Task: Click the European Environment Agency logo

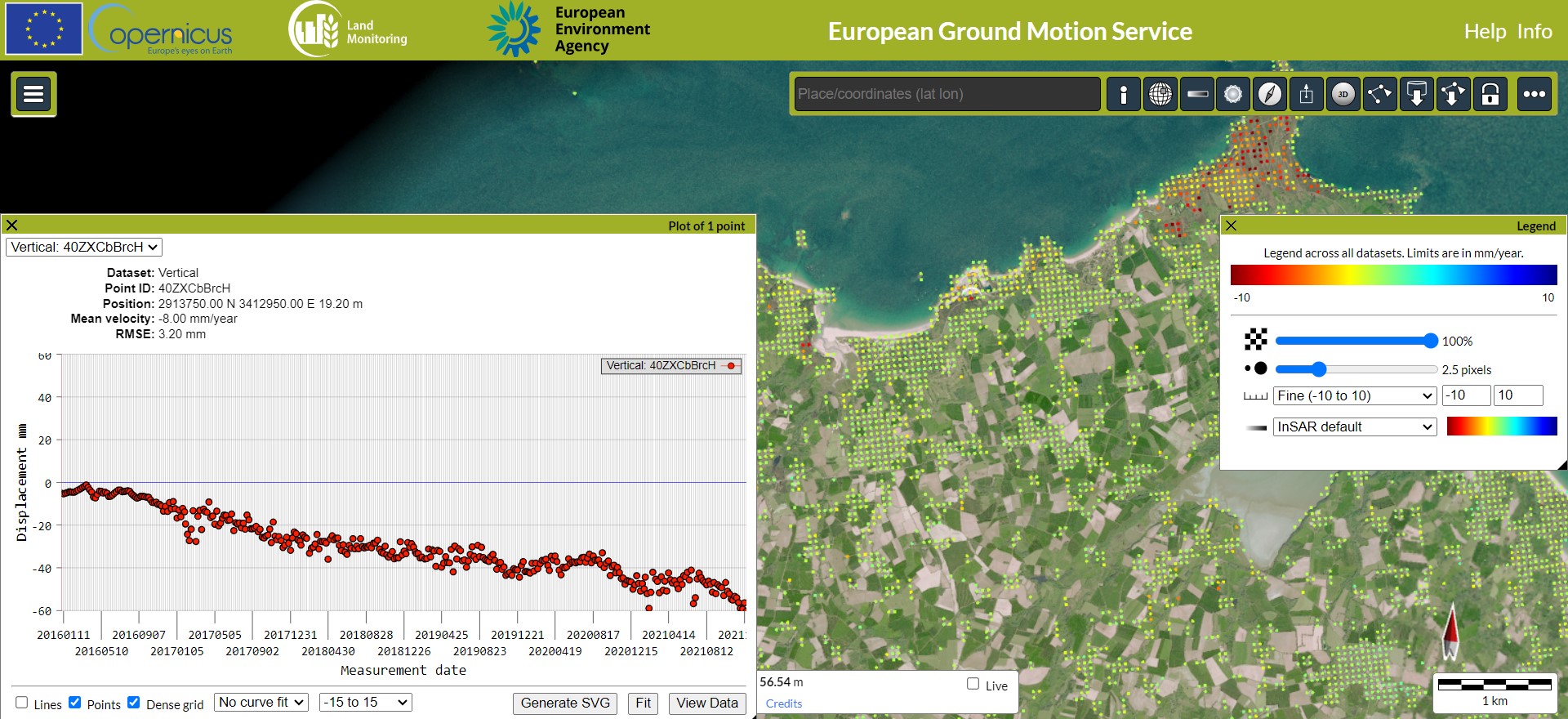Action: (x=569, y=29)
